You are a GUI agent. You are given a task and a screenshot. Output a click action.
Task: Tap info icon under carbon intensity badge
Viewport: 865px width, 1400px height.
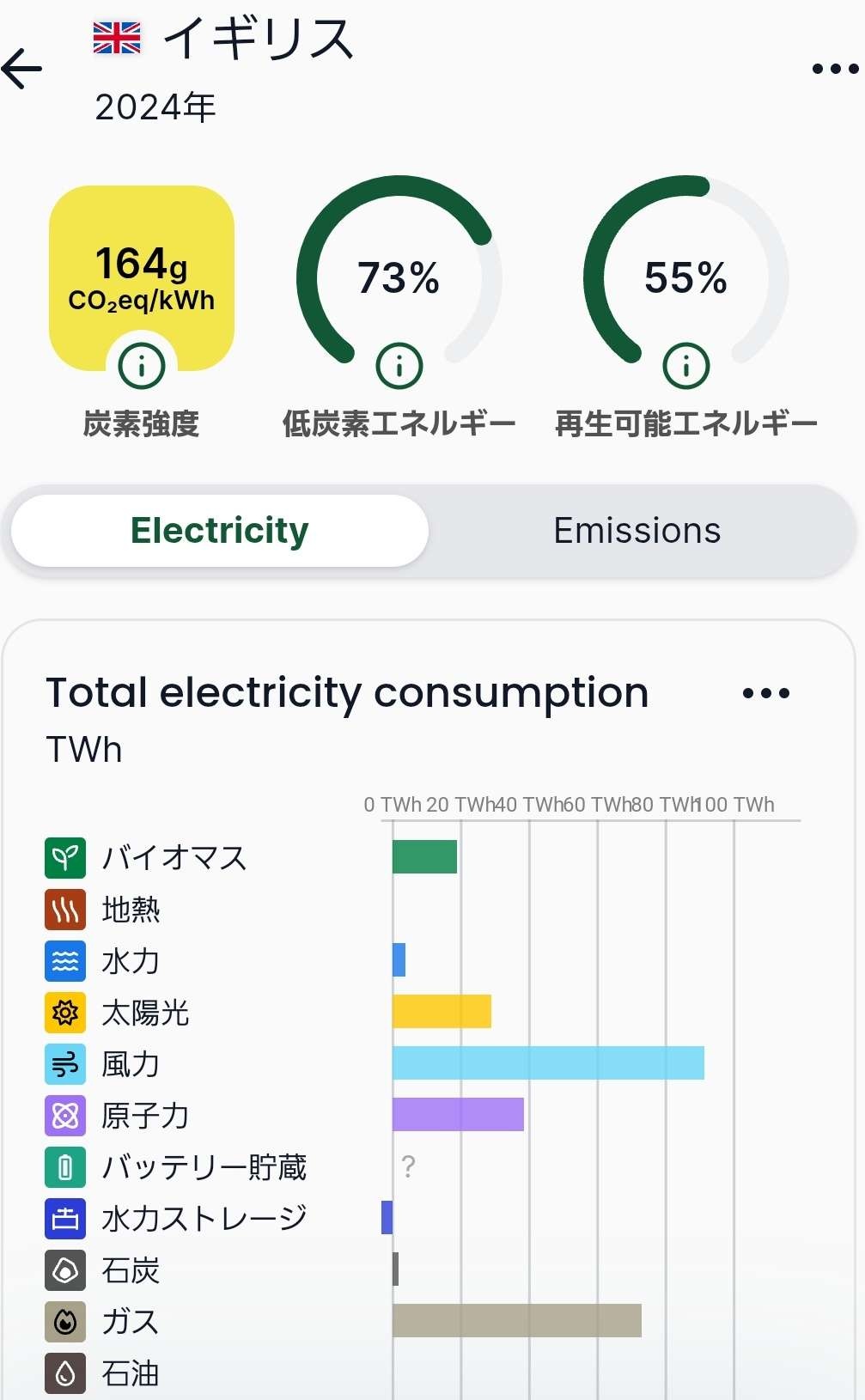pyautogui.click(x=142, y=367)
